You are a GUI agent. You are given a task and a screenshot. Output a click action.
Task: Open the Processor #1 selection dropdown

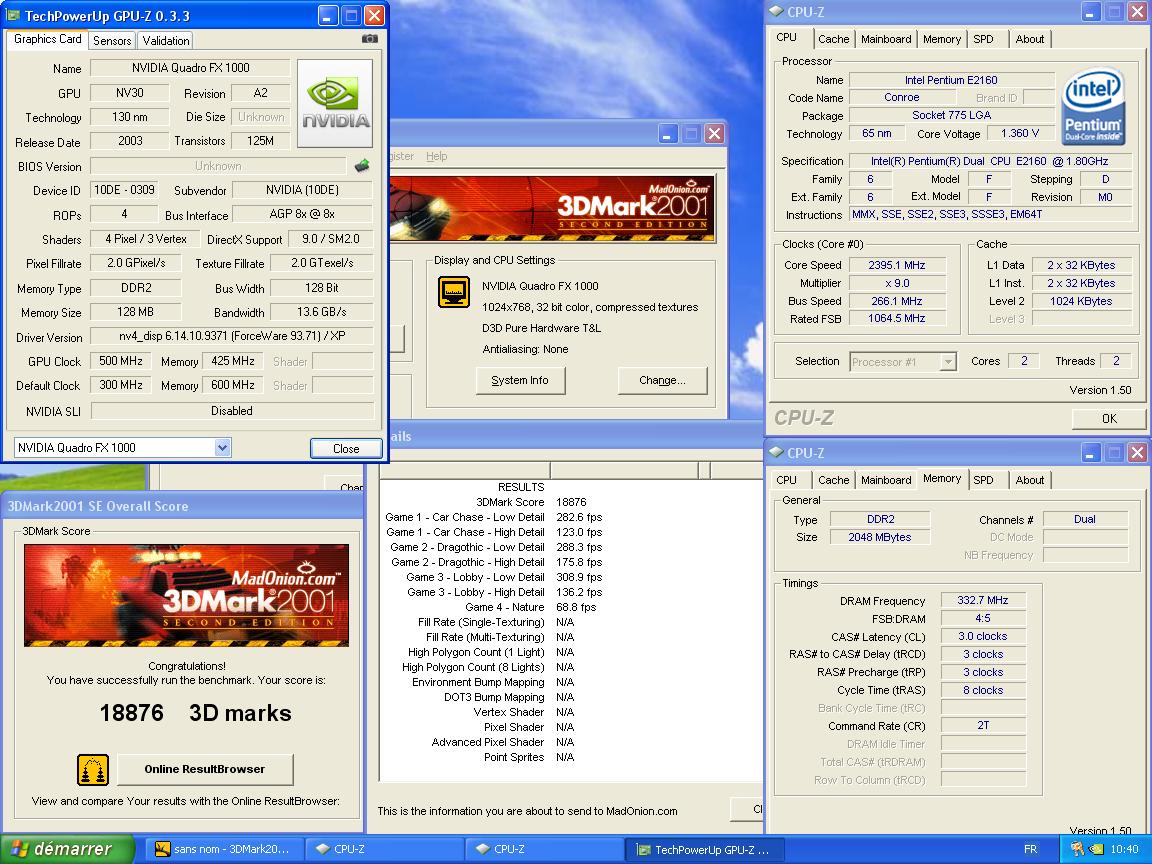point(948,361)
